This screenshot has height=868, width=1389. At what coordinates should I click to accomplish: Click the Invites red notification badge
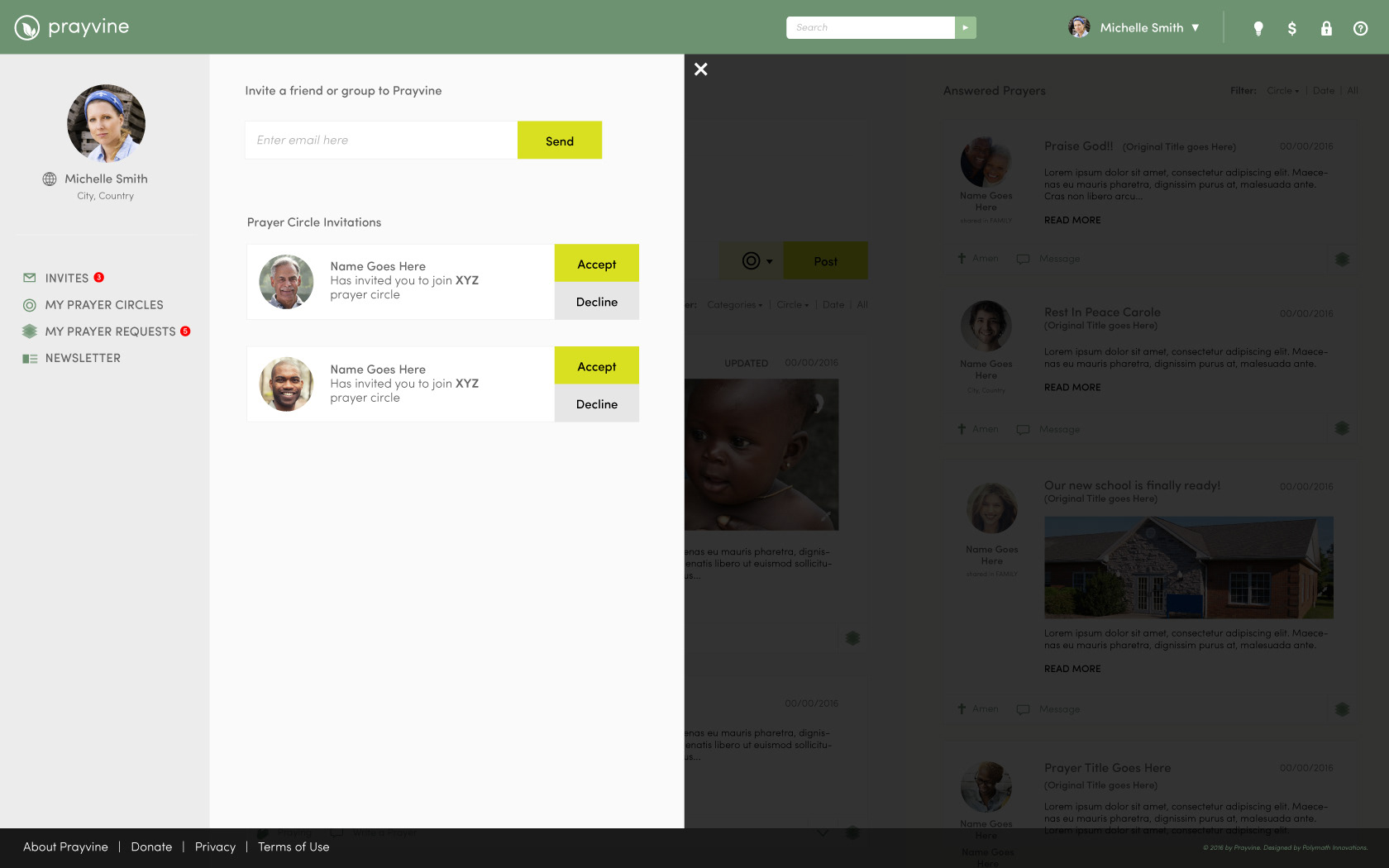pyautogui.click(x=99, y=277)
